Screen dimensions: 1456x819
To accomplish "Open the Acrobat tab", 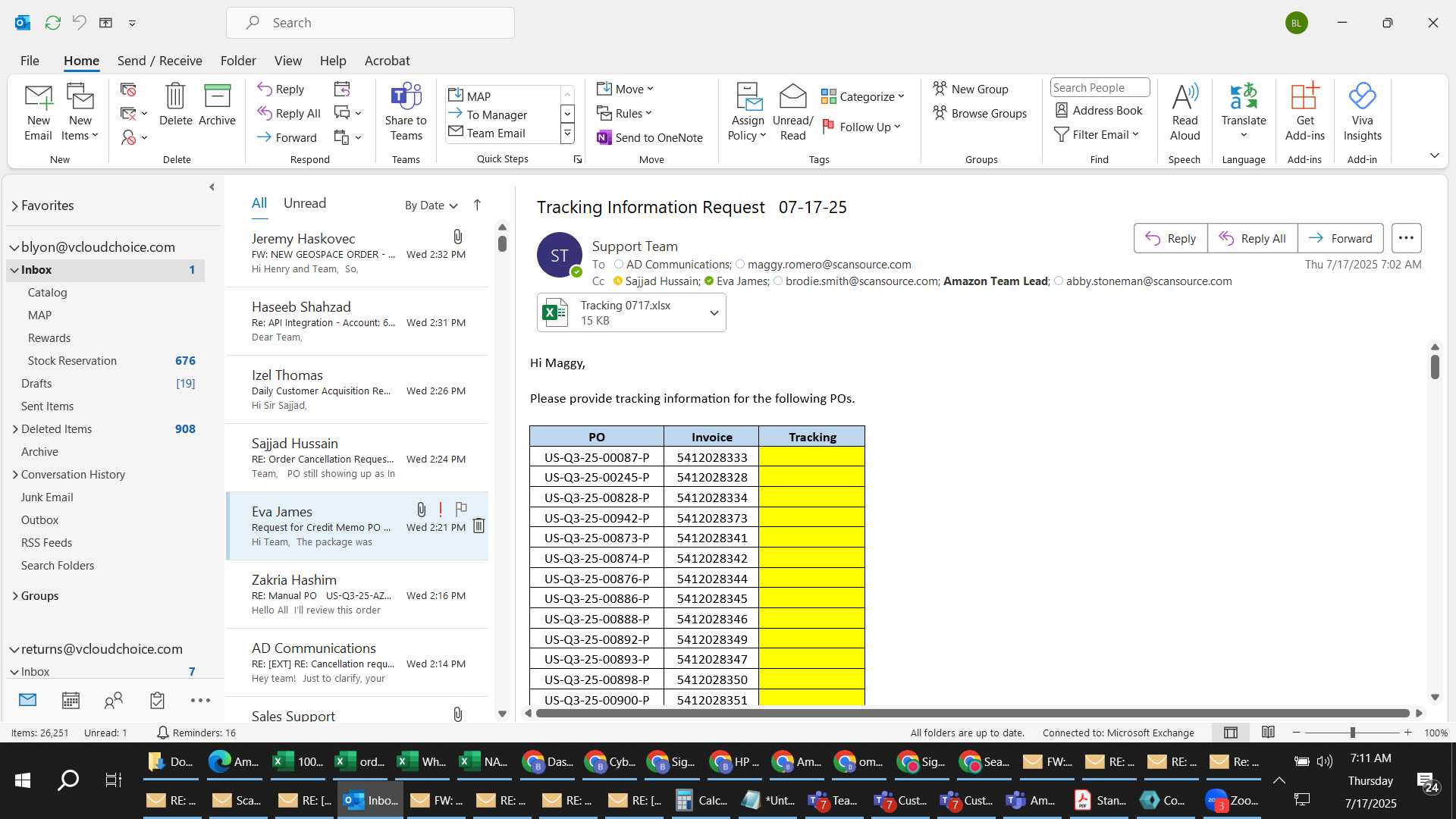I will (387, 61).
